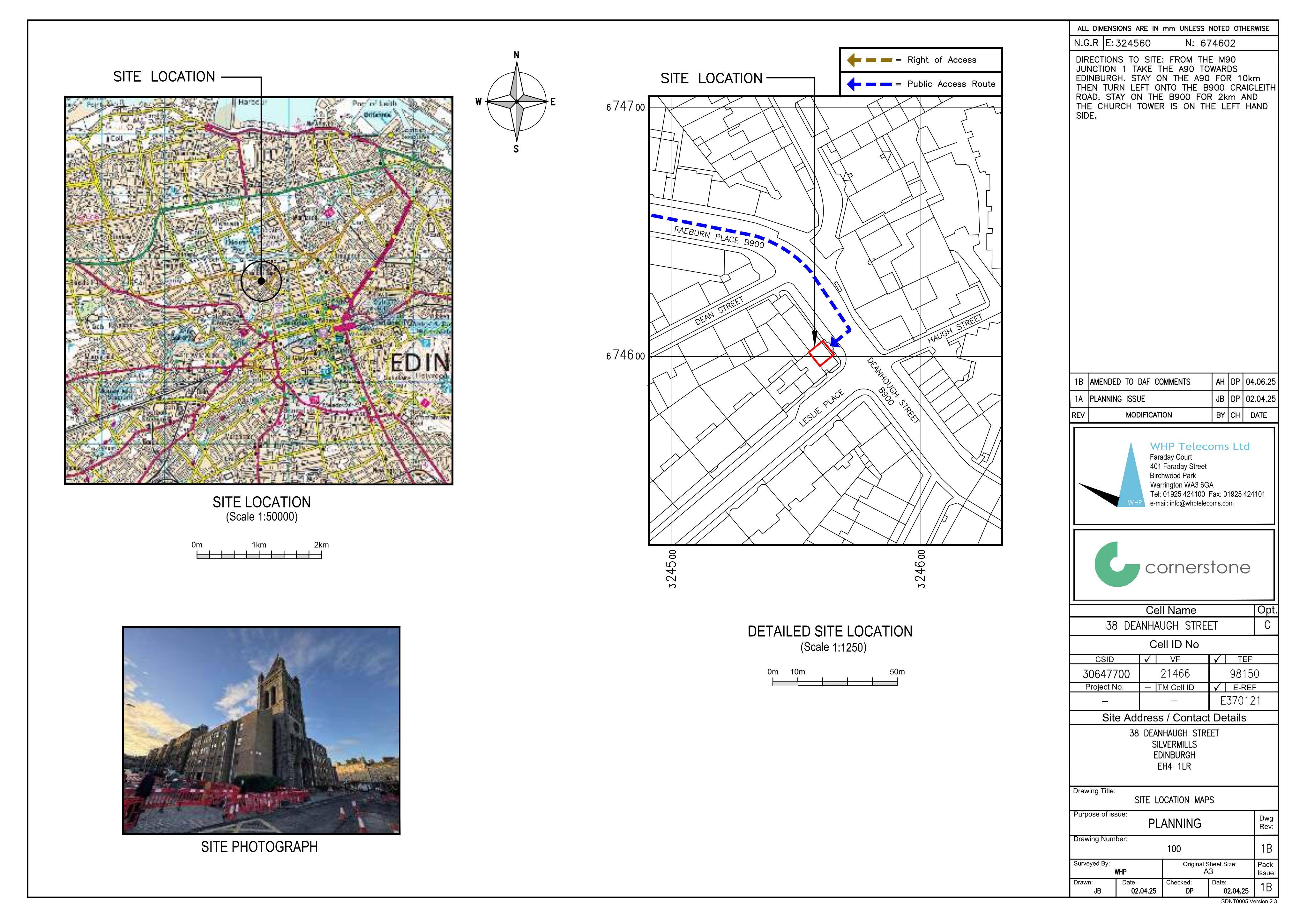Click 'SILVERMILLS' in the site address
This screenshot has height=924, width=1307.
coord(1174,745)
